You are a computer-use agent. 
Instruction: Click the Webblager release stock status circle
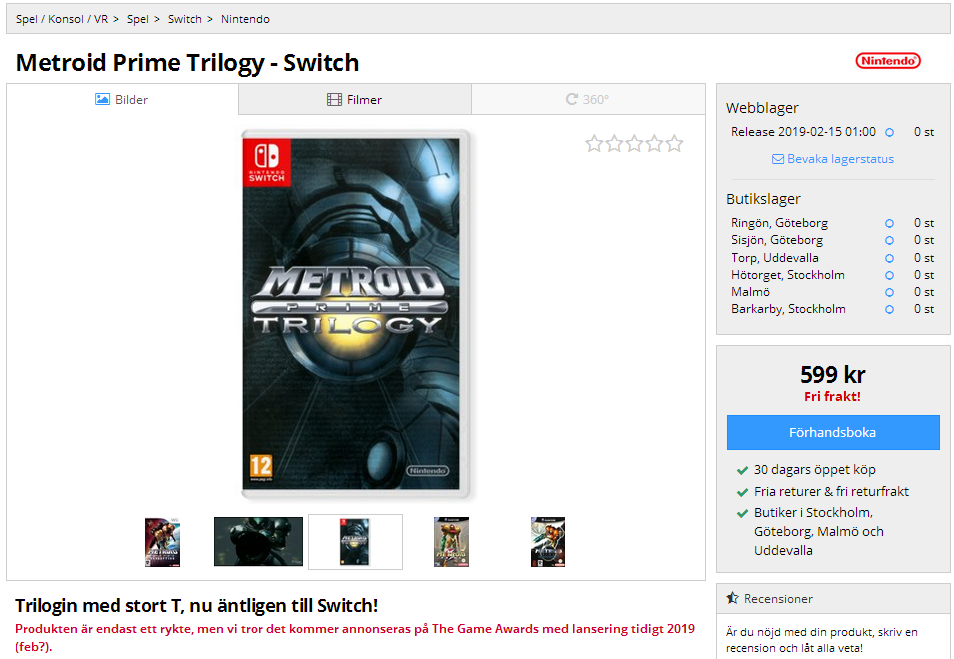tap(890, 132)
